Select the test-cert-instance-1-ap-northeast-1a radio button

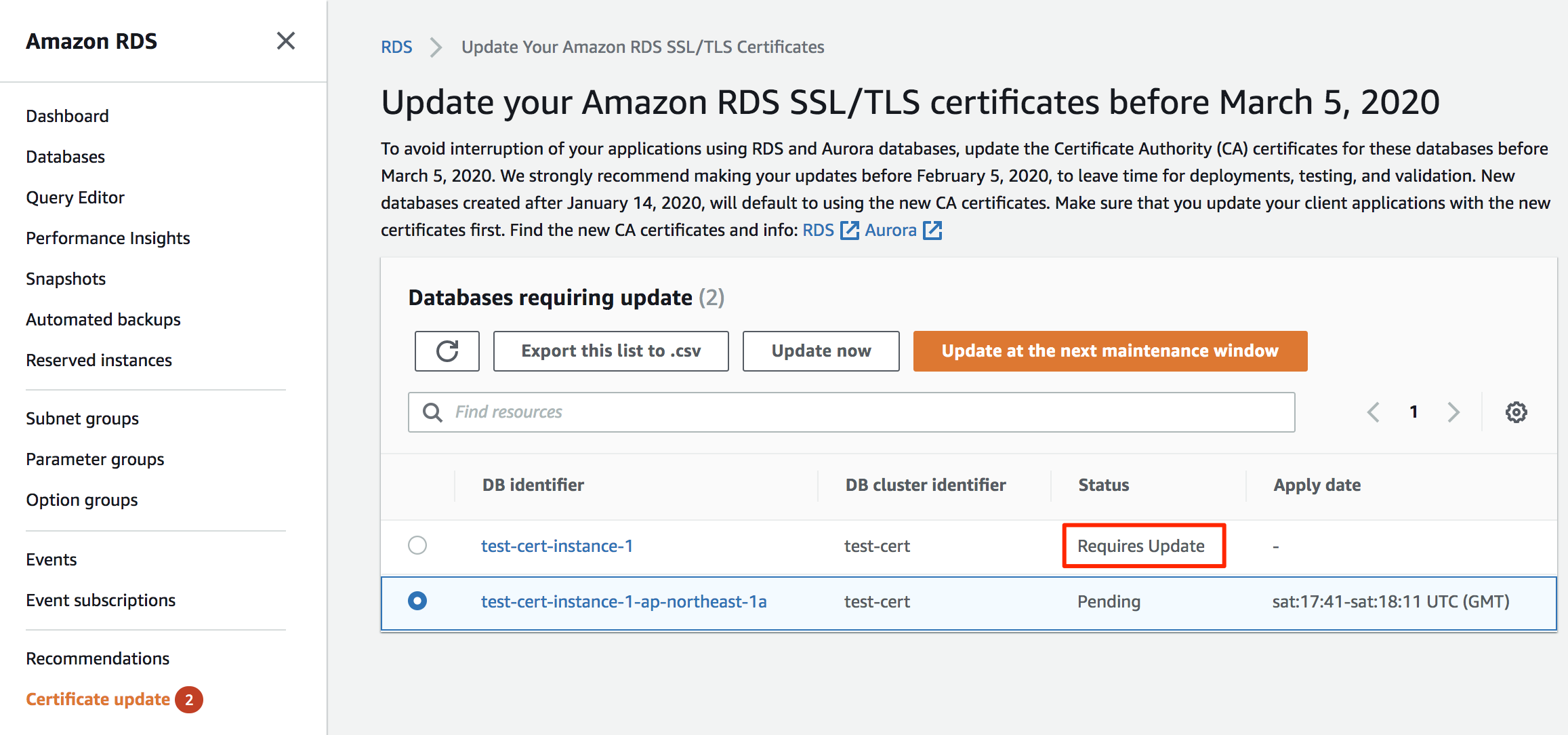pos(418,601)
